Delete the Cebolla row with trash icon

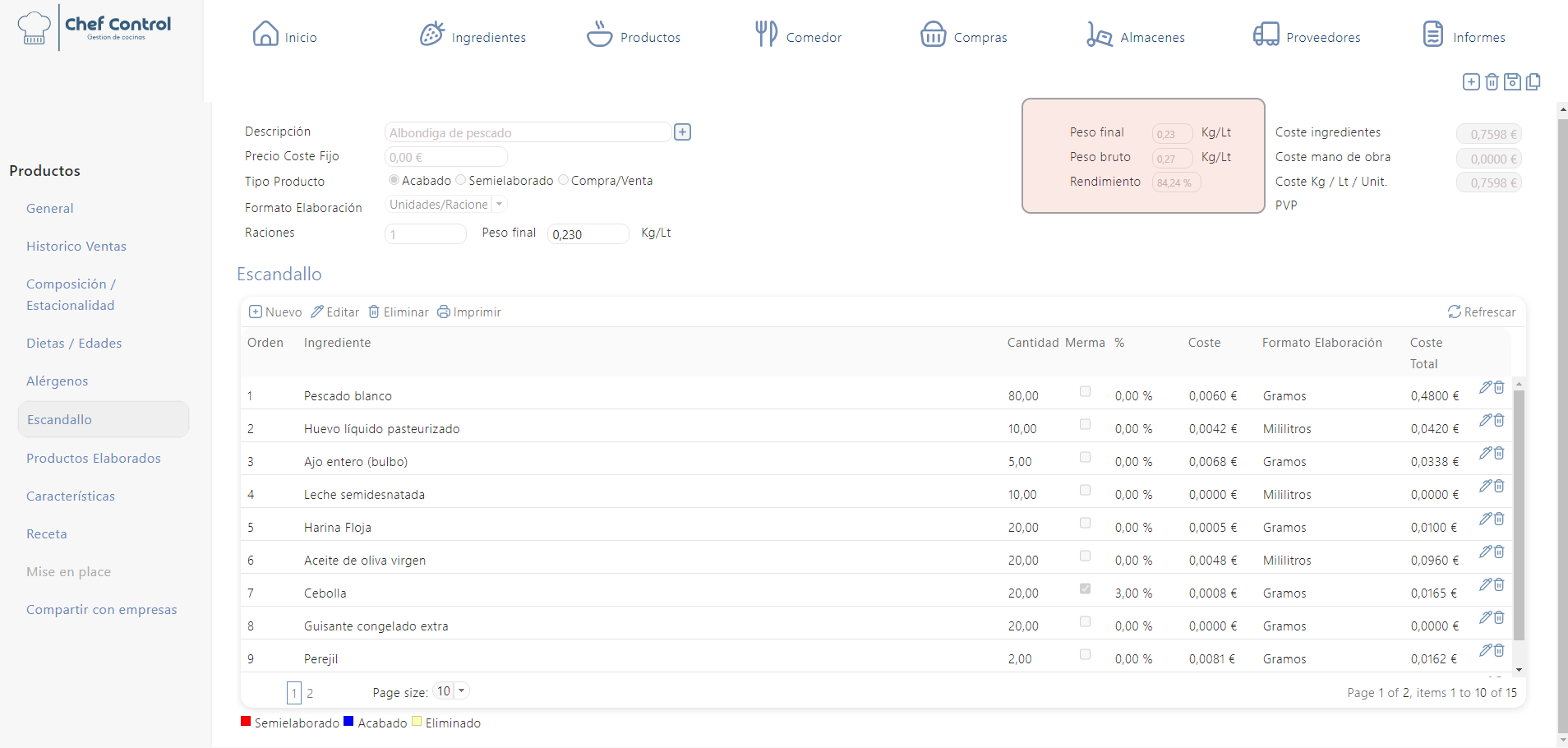pos(1499,584)
